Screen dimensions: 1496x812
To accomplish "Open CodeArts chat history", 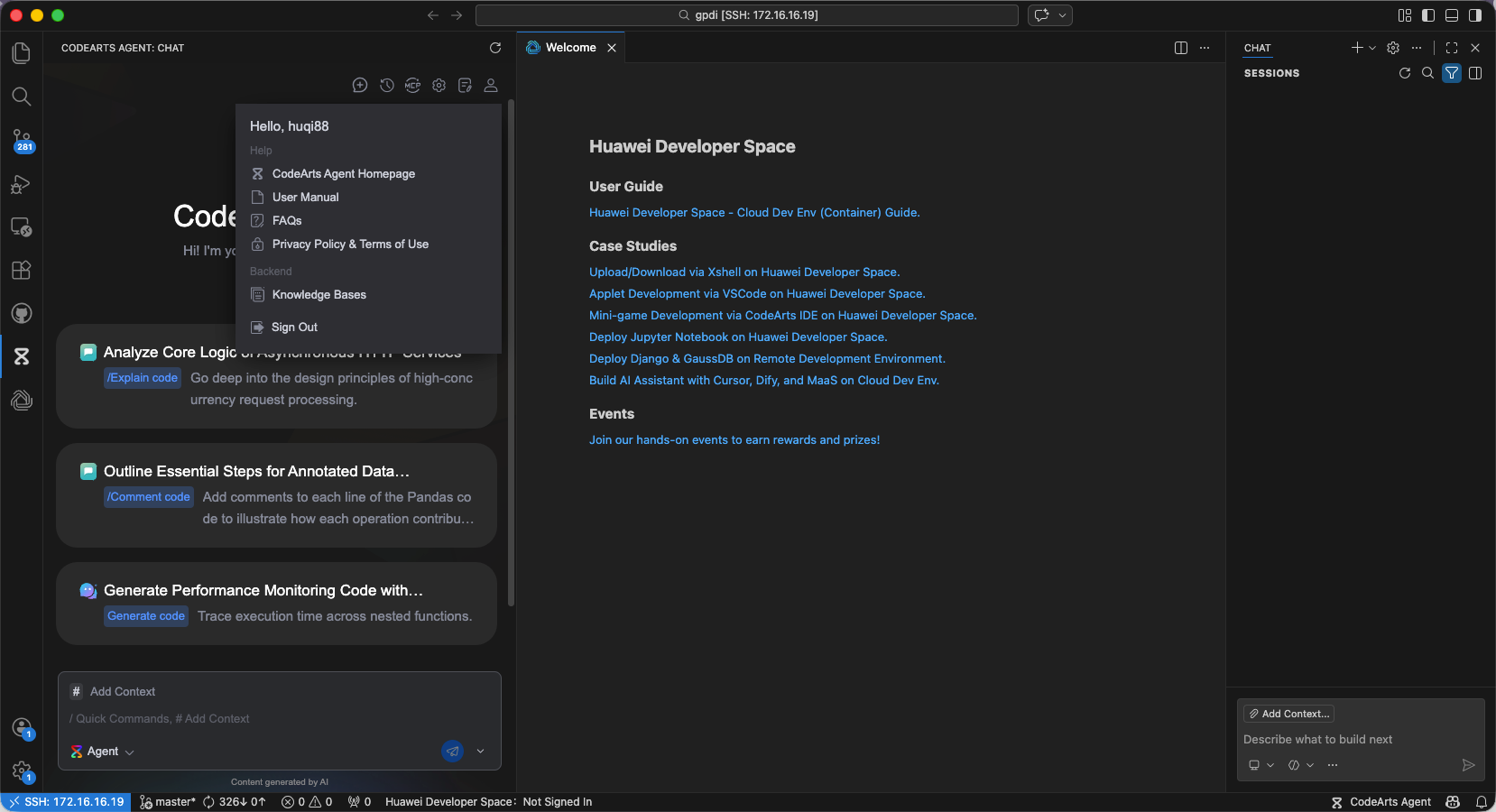I will click(x=386, y=85).
